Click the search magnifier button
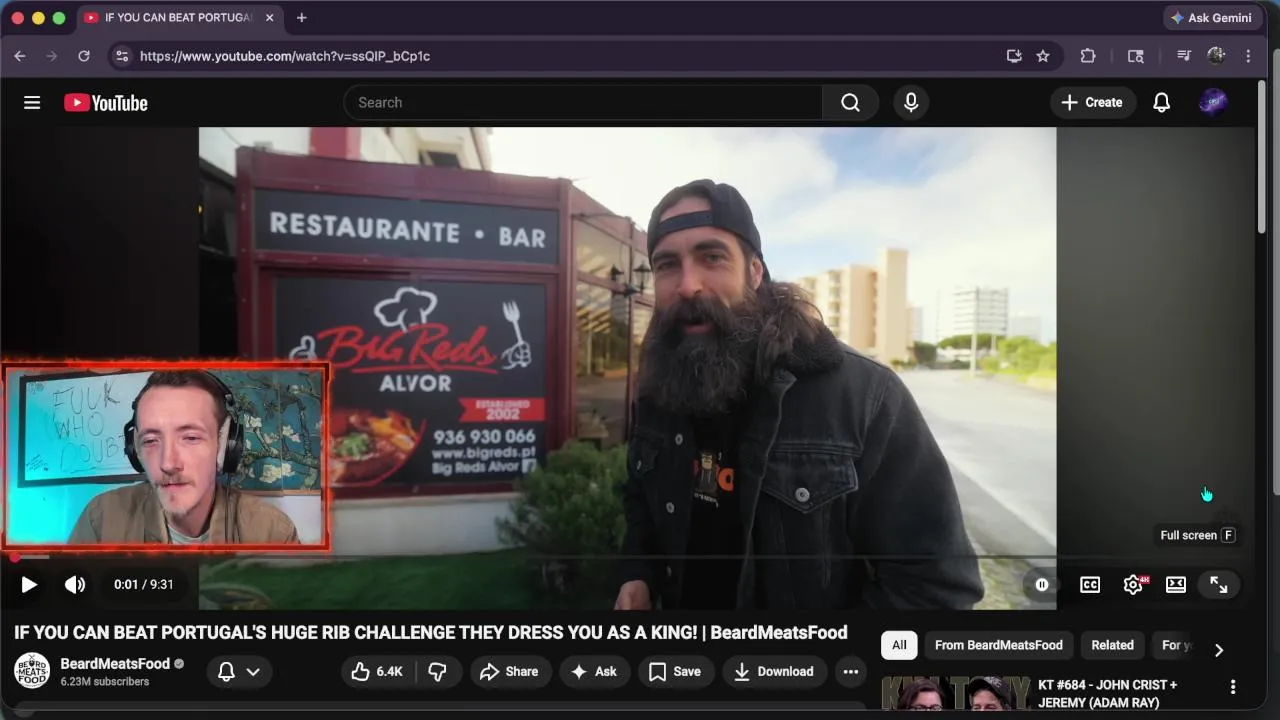1280x720 pixels. pos(850,102)
